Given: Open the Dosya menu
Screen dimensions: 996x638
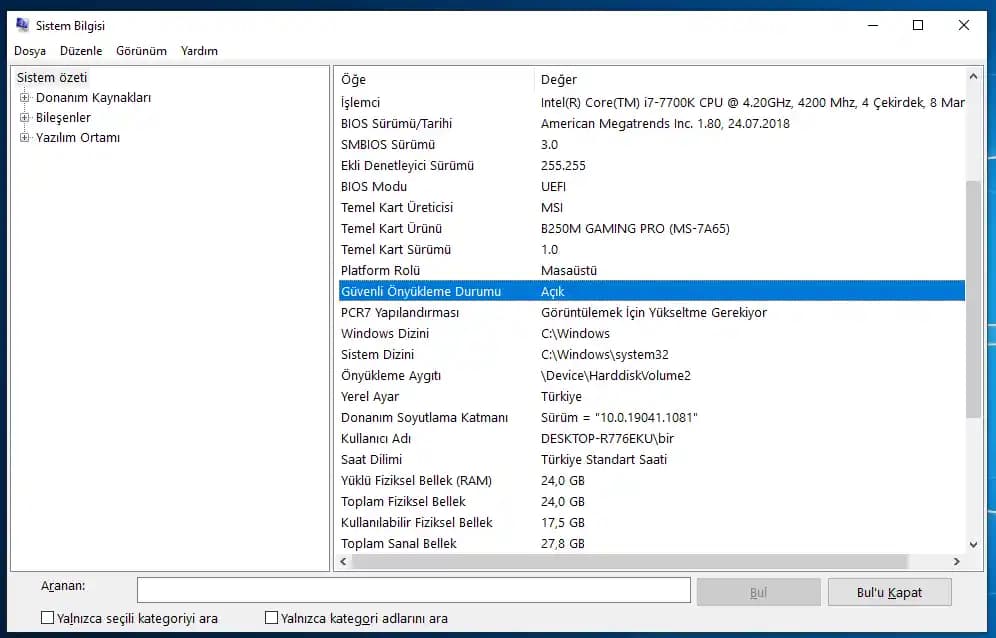Looking at the screenshot, I should click(x=30, y=51).
